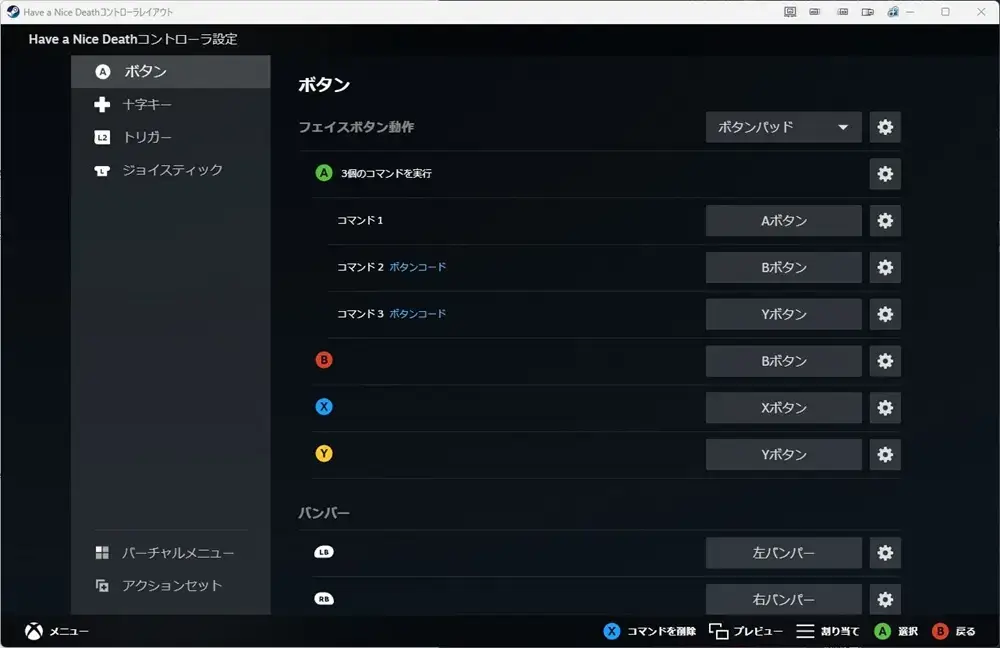Click the green A button glyph in the list
Viewport: 1000px width, 648px height.
(x=324, y=173)
